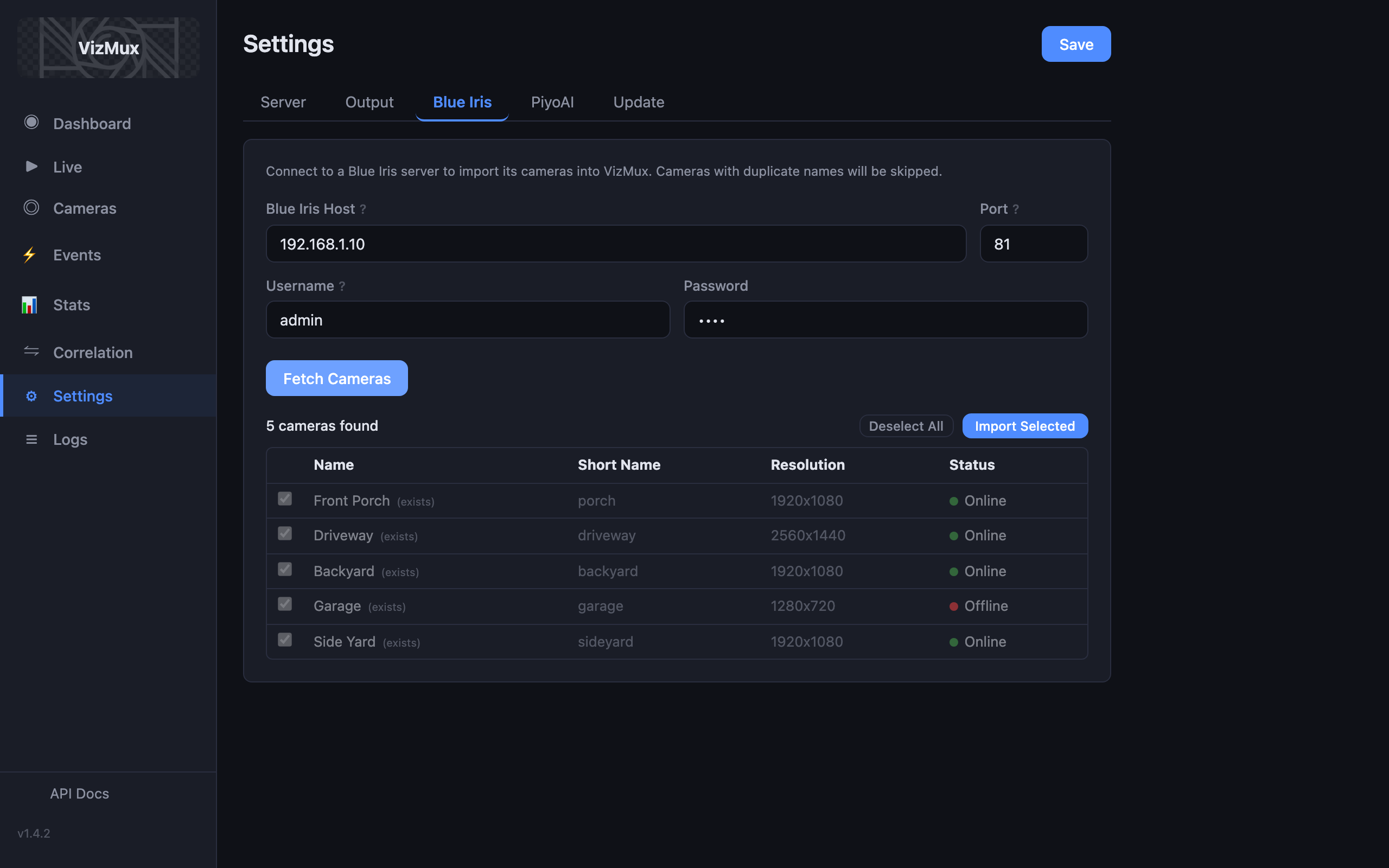Click the Events lightning bolt icon
Screen dimensions: 1389x868
[29, 254]
